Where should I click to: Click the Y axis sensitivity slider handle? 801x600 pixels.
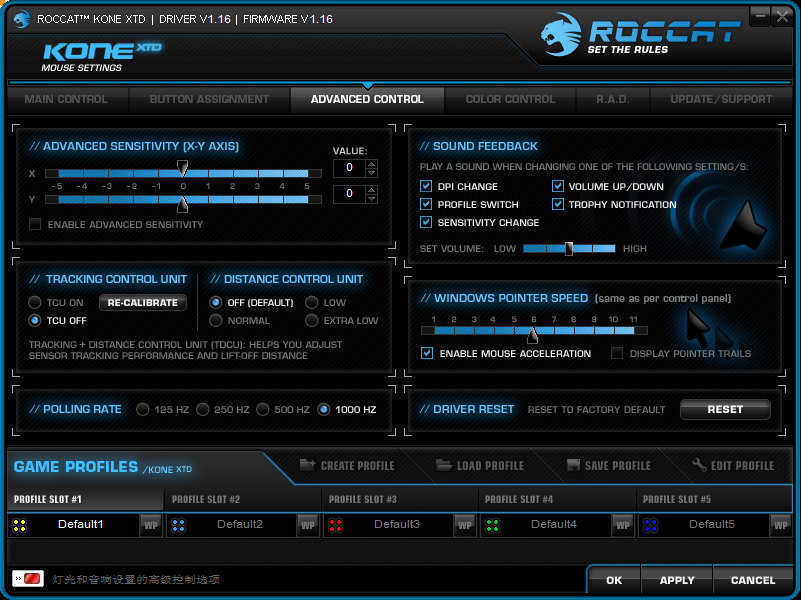click(182, 204)
